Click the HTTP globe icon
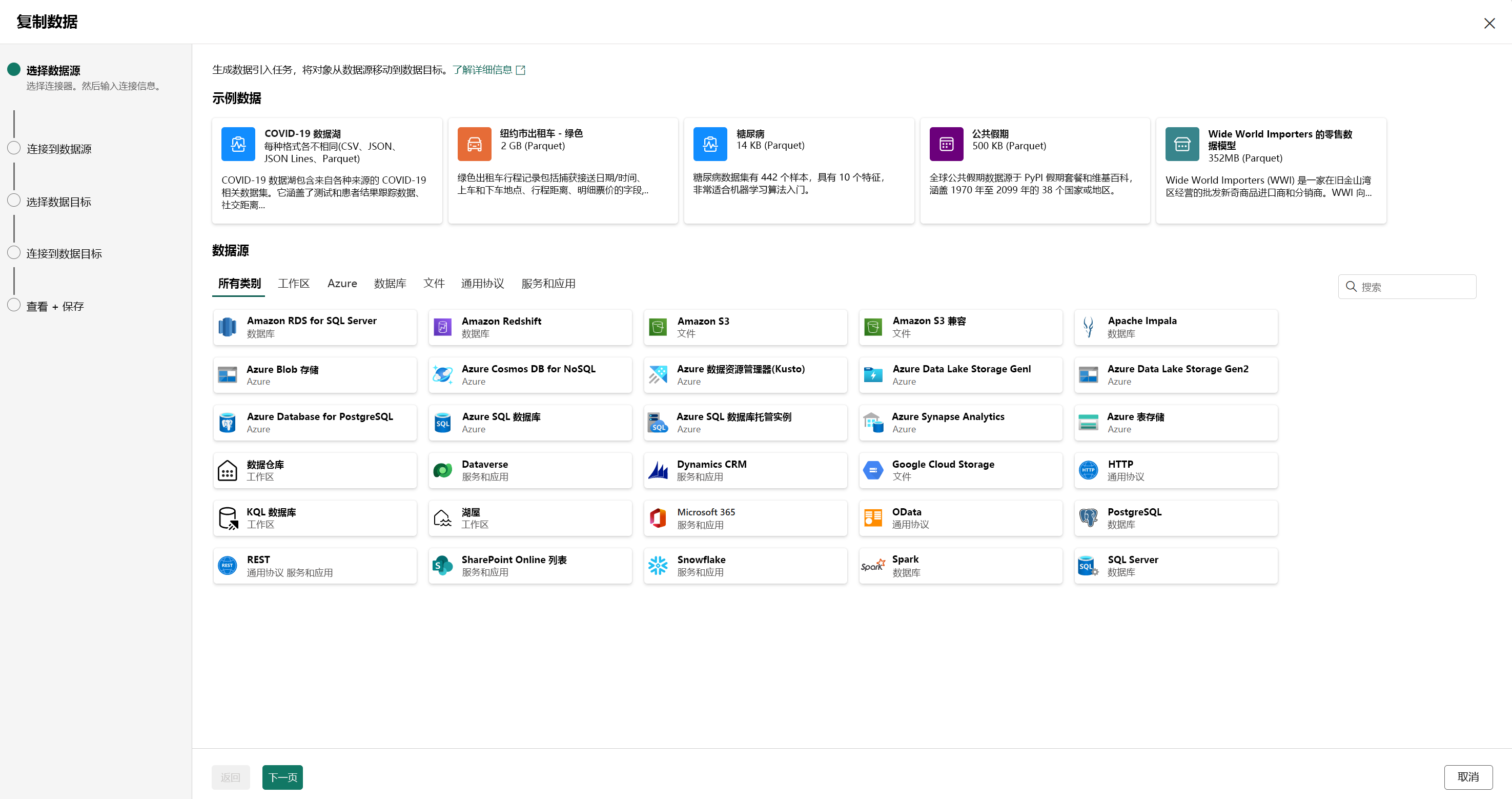The height and width of the screenshot is (799, 1512). [1088, 471]
